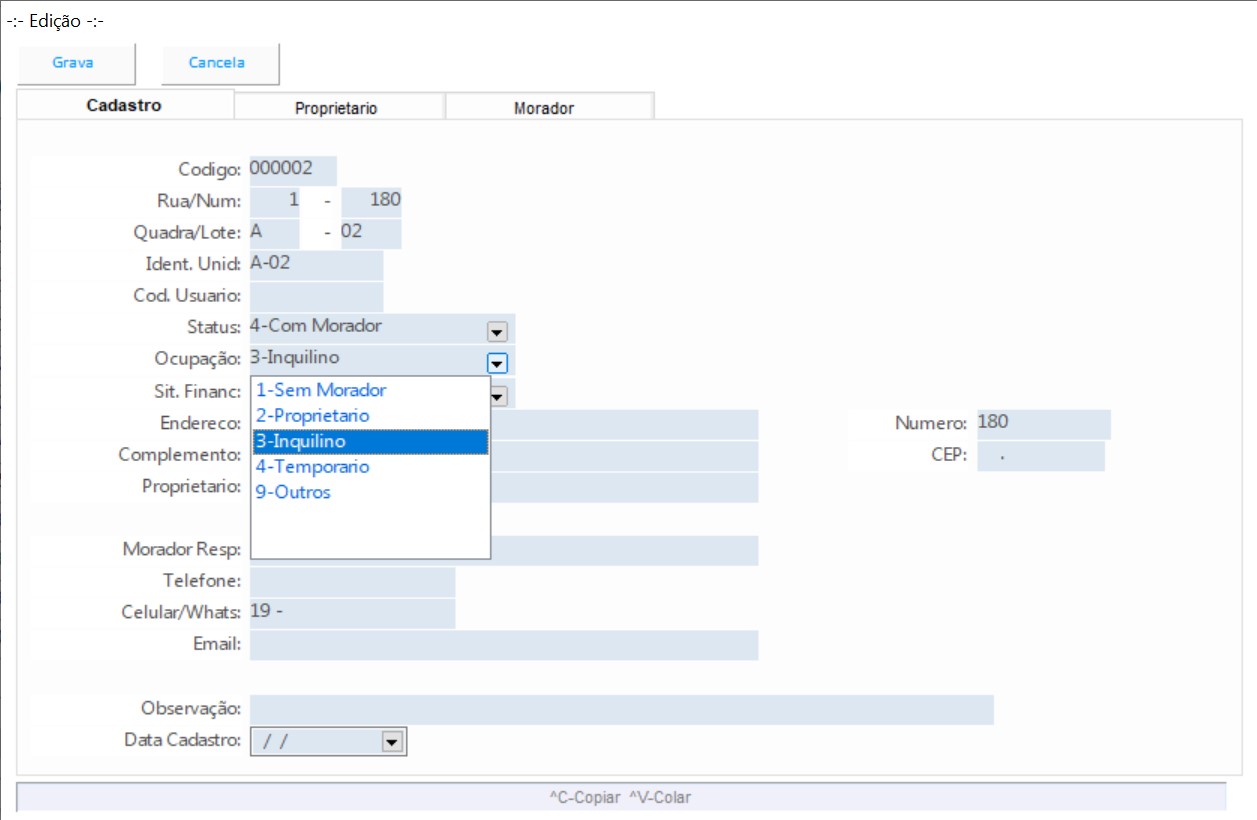Select 4-Temporario from the Ocupação list
The height and width of the screenshot is (820, 1257).
coord(313,467)
